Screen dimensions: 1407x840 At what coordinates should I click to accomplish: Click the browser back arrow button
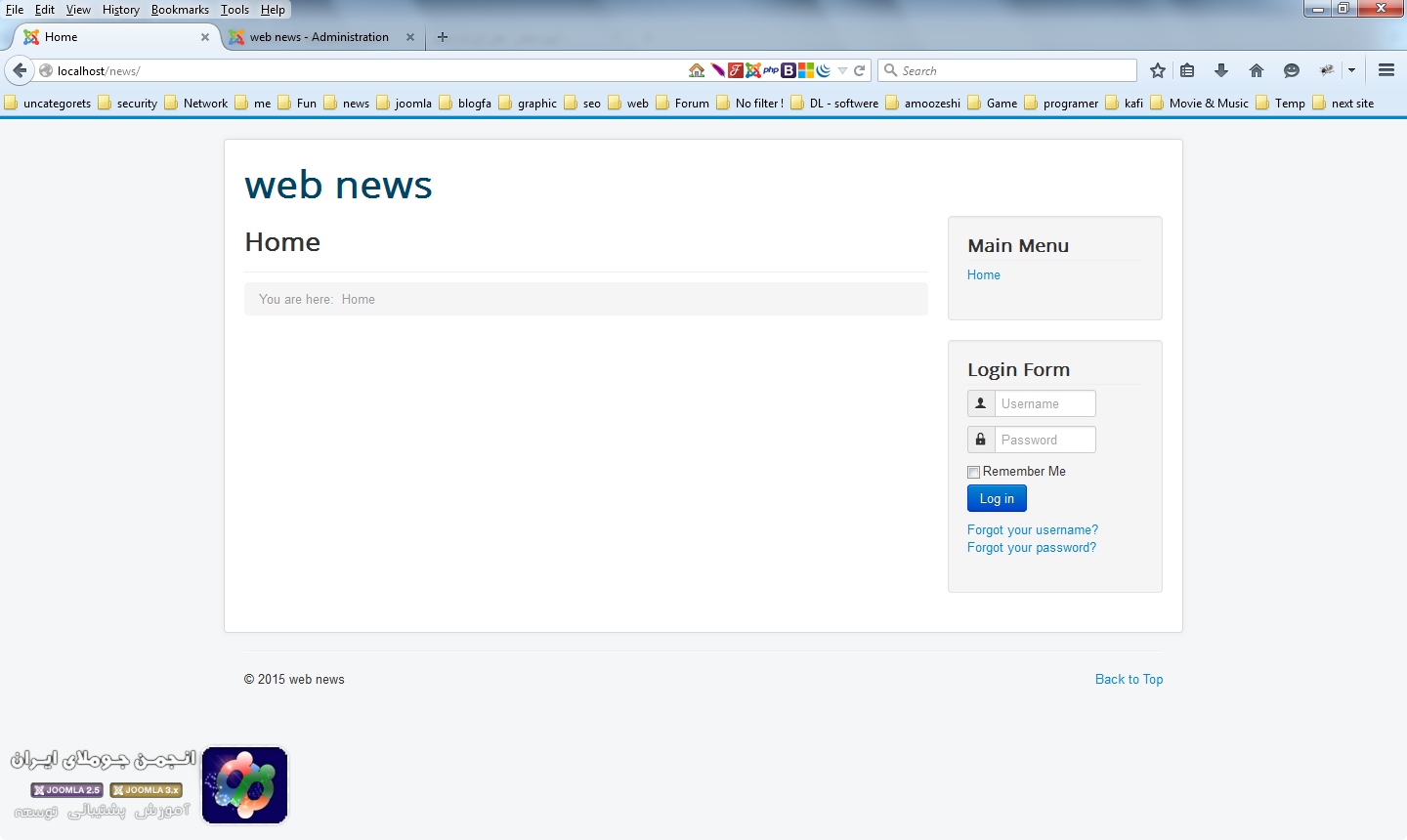tap(20, 70)
